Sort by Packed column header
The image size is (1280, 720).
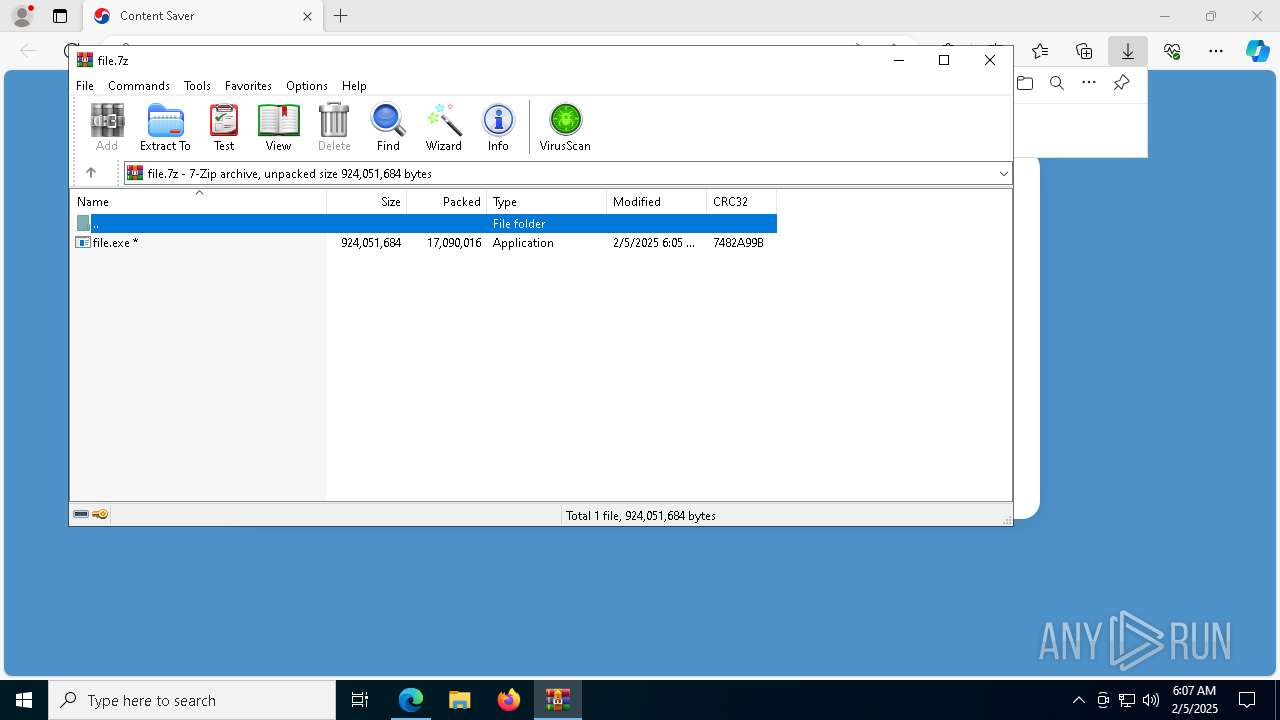point(447,202)
